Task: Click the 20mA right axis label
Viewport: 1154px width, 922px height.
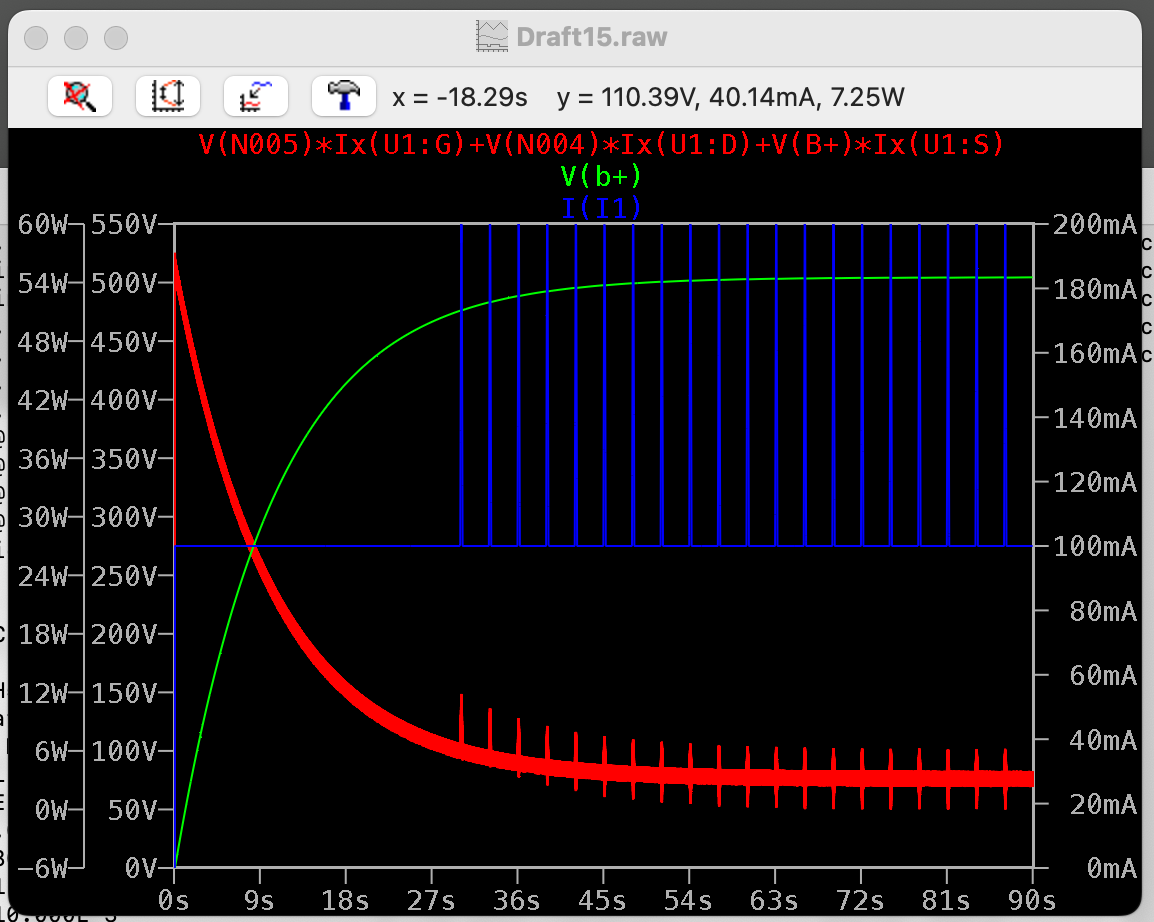Action: pyautogui.click(x=1103, y=804)
